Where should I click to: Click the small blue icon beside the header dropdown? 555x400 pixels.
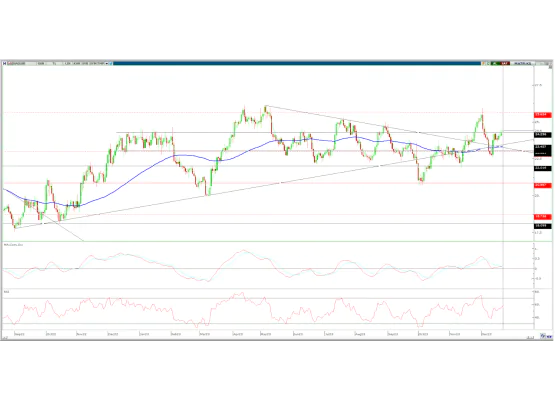click(111, 63)
